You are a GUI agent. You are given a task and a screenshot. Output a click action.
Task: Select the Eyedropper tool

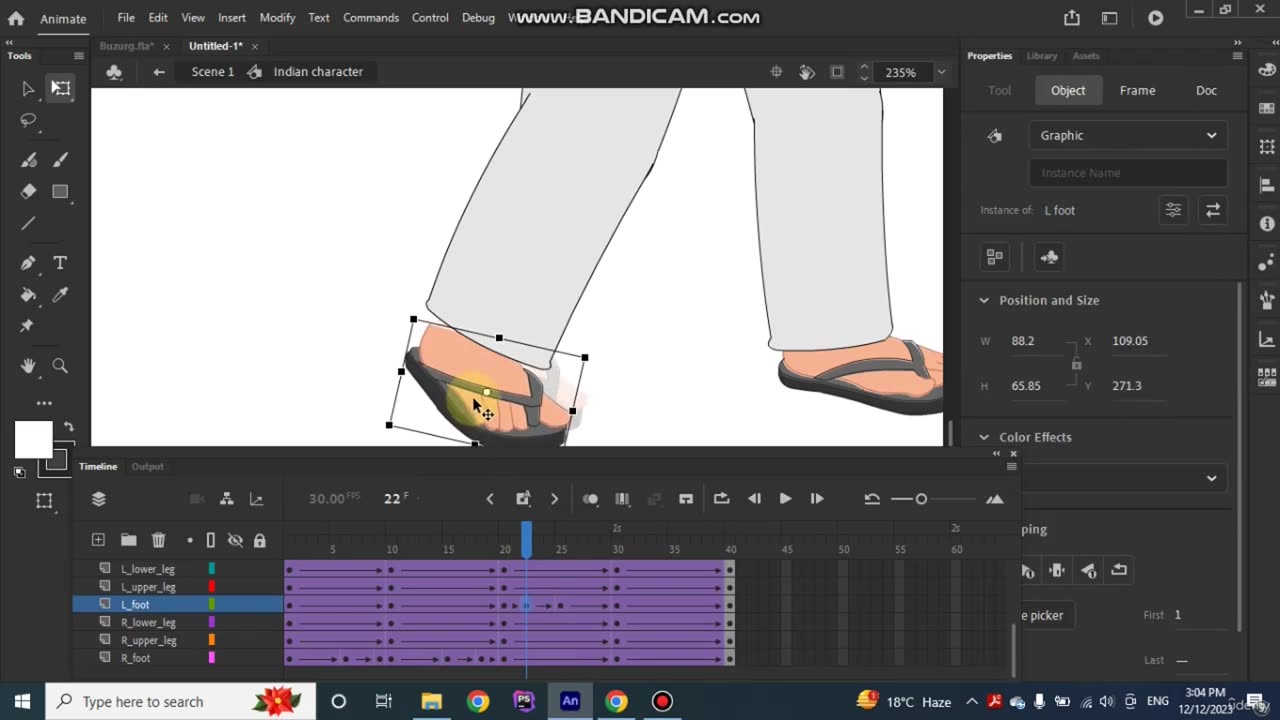tap(60, 295)
